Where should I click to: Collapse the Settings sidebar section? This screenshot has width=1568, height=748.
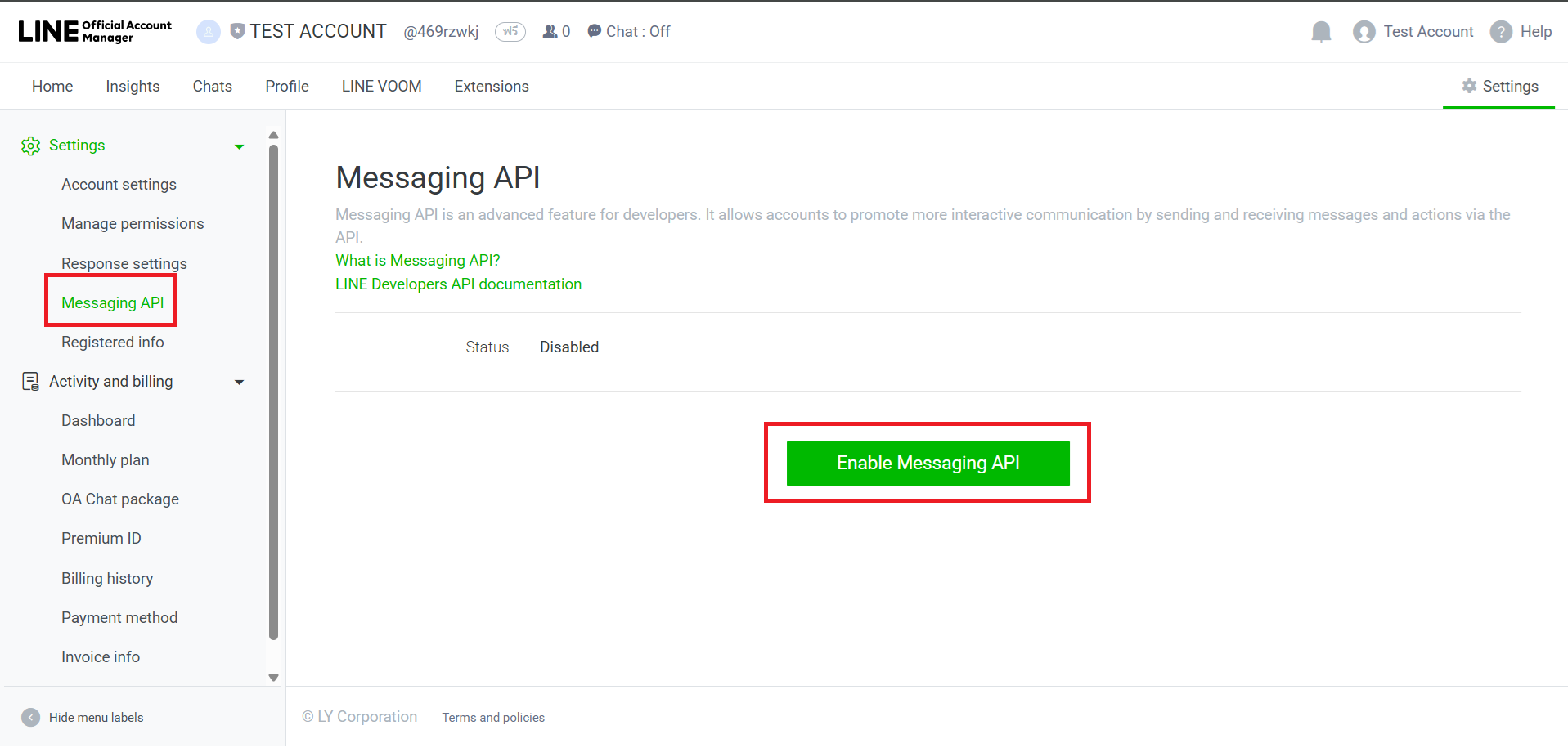pyautogui.click(x=240, y=146)
